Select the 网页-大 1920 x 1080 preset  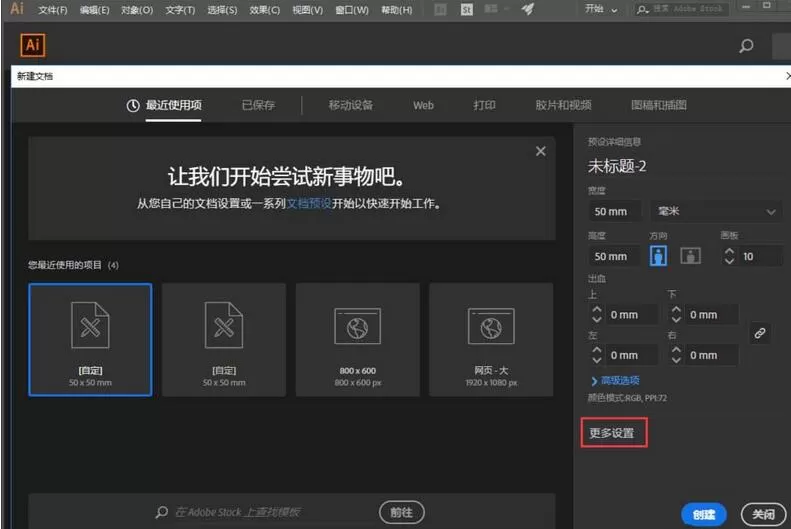(491, 339)
